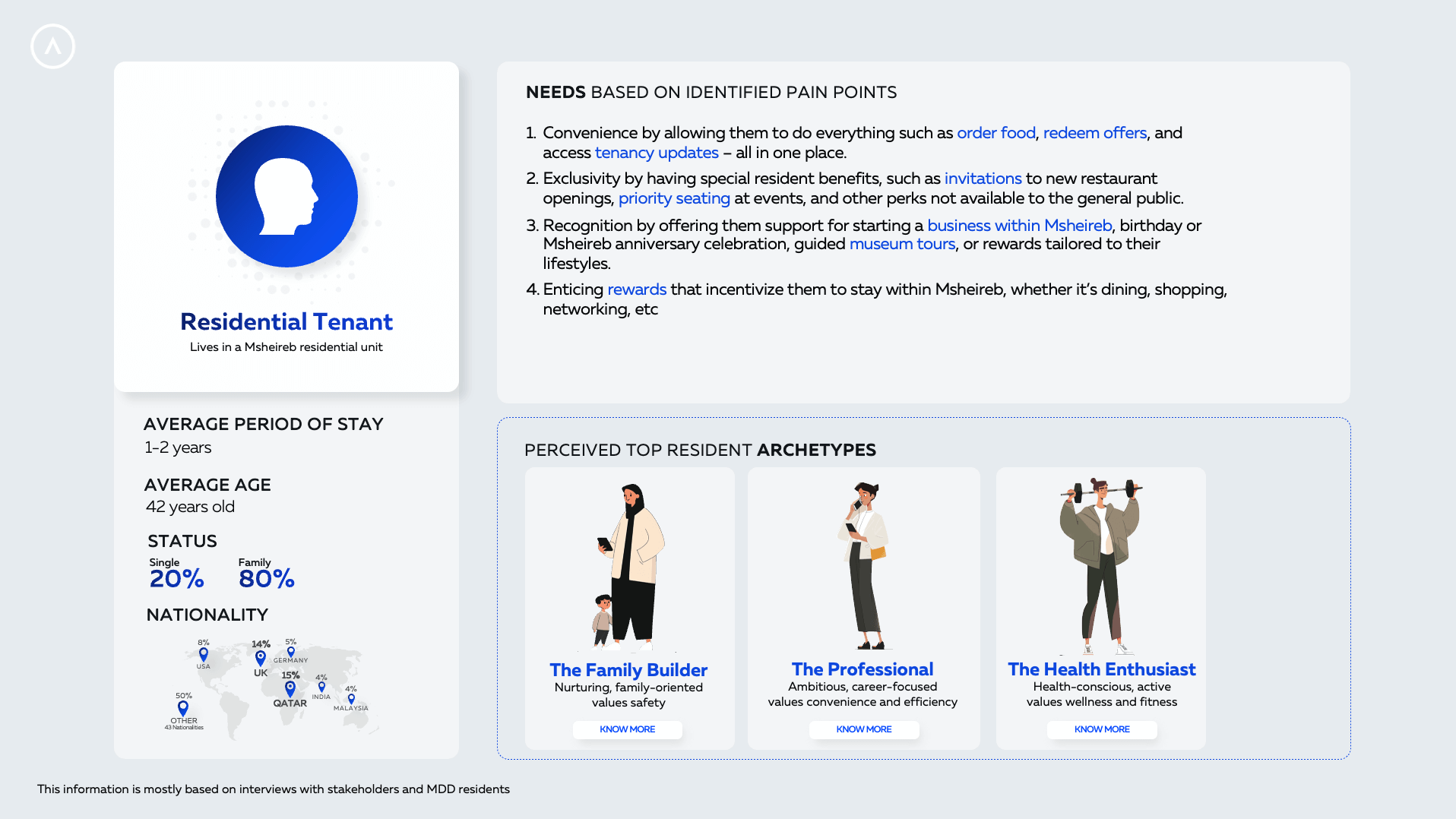Select the Malaysia map pin
Image resolution: width=1456 pixels, height=819 pixels.
click(351, 699)
